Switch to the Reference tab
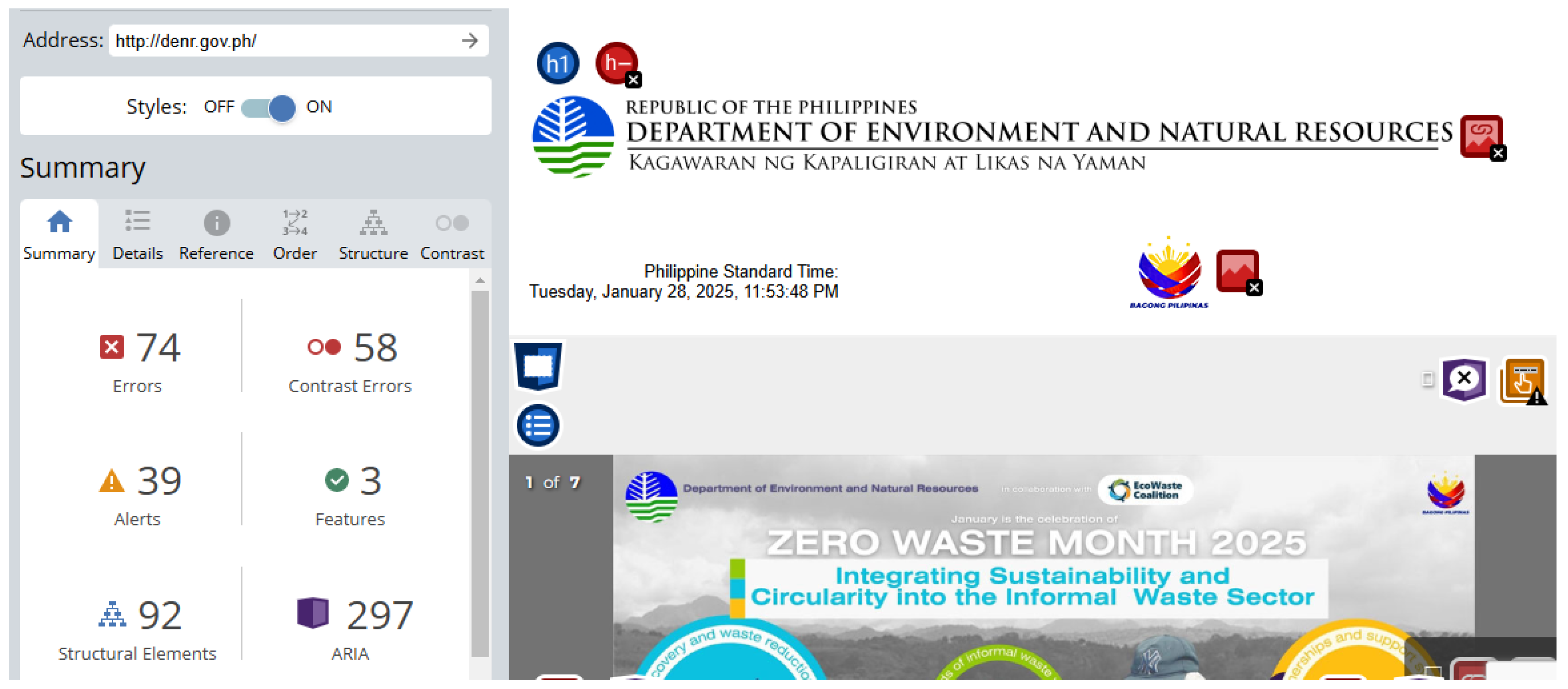This screenshot has width=1568, height=689. click(216, 235)
